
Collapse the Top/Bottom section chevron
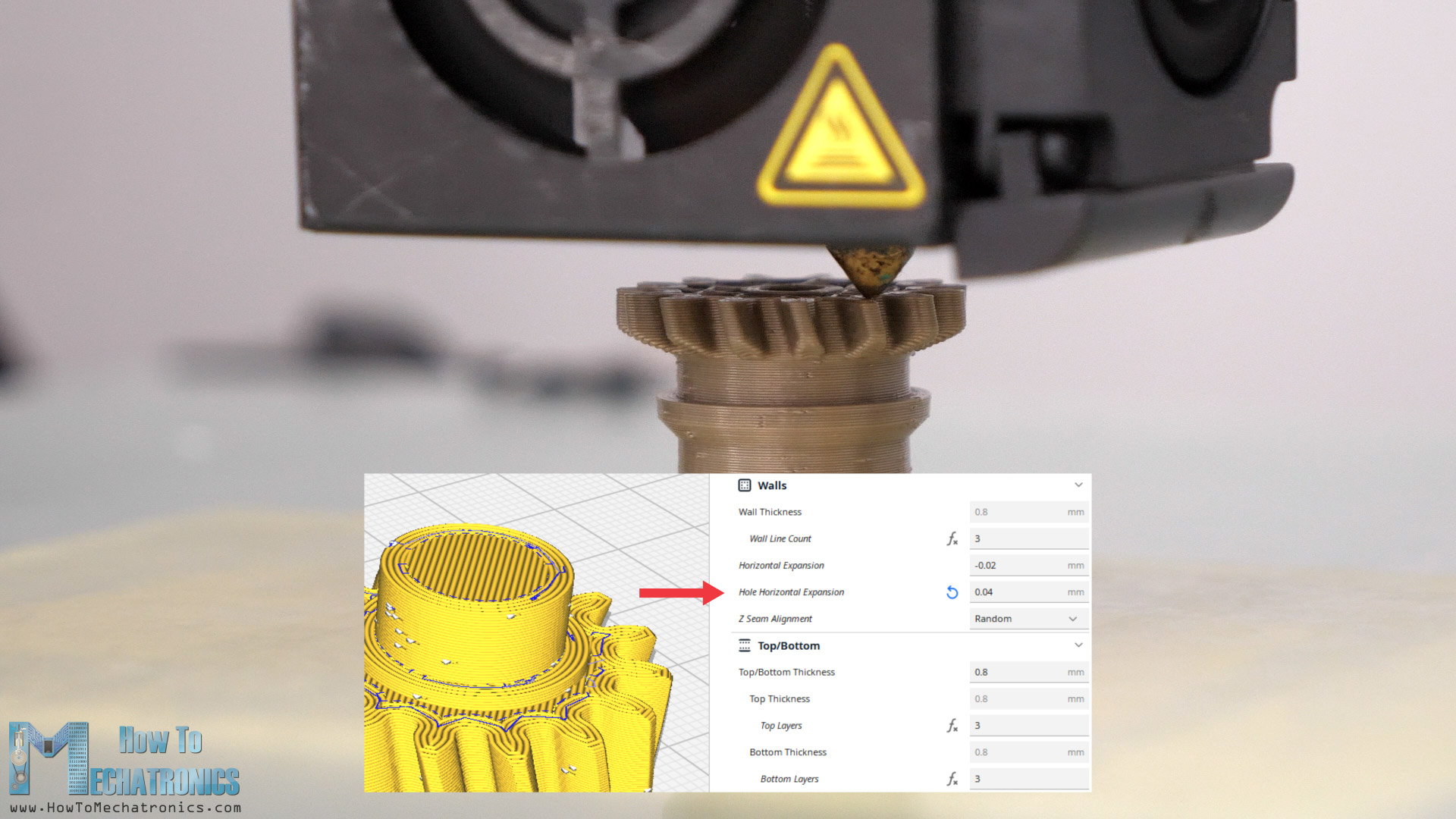(x=1078, y=645)
